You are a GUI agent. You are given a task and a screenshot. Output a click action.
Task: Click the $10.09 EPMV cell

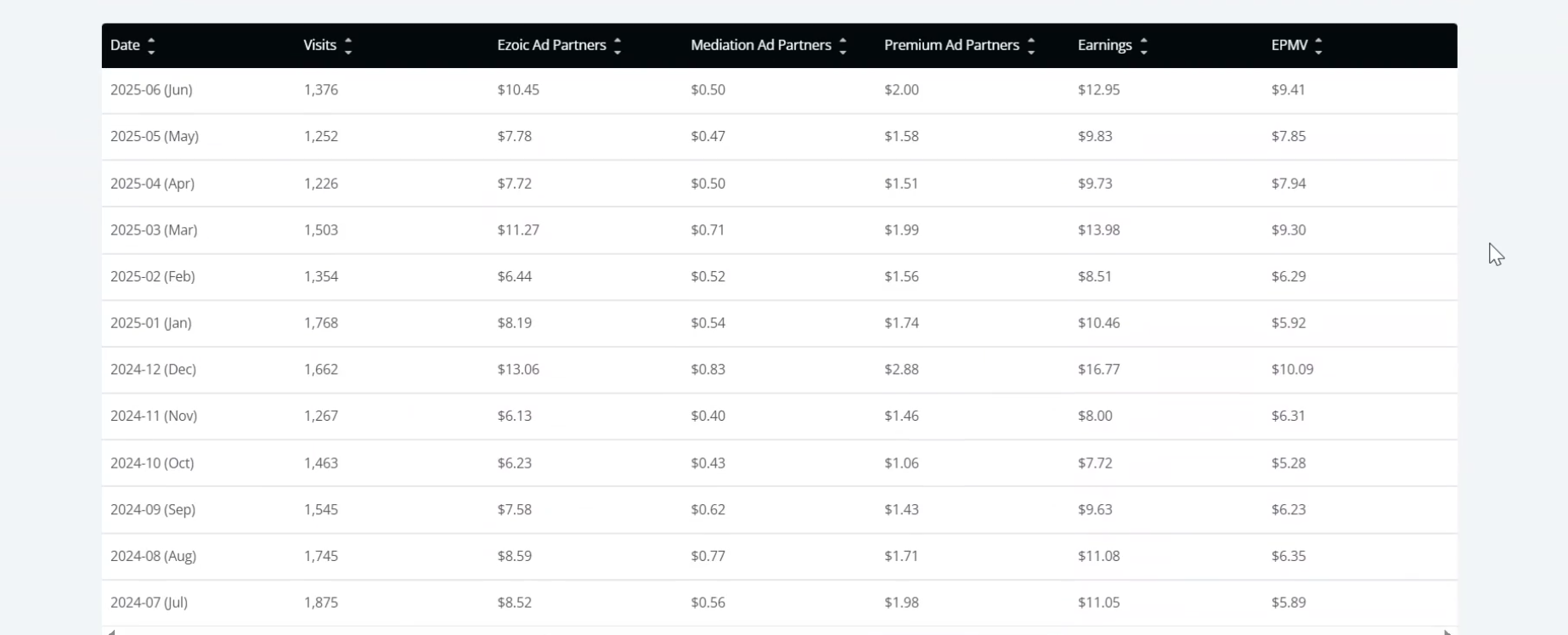tap(1292, 370)
